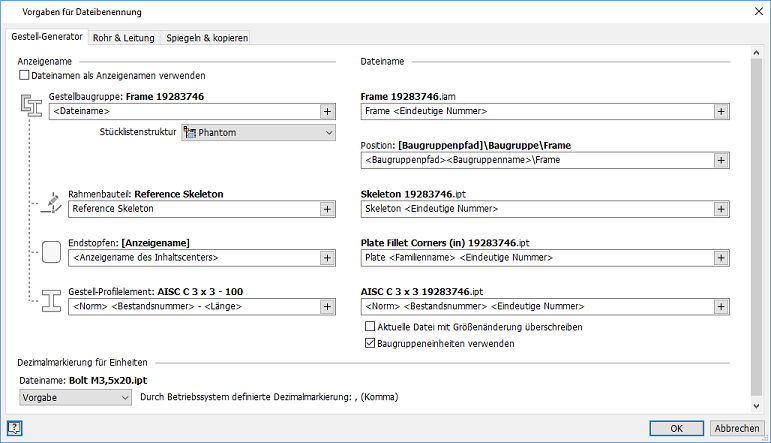Click plus button beside Endstopfen Anzeigename field
The width and height of the screenshot is (771, 443).
tap(327, 258)
